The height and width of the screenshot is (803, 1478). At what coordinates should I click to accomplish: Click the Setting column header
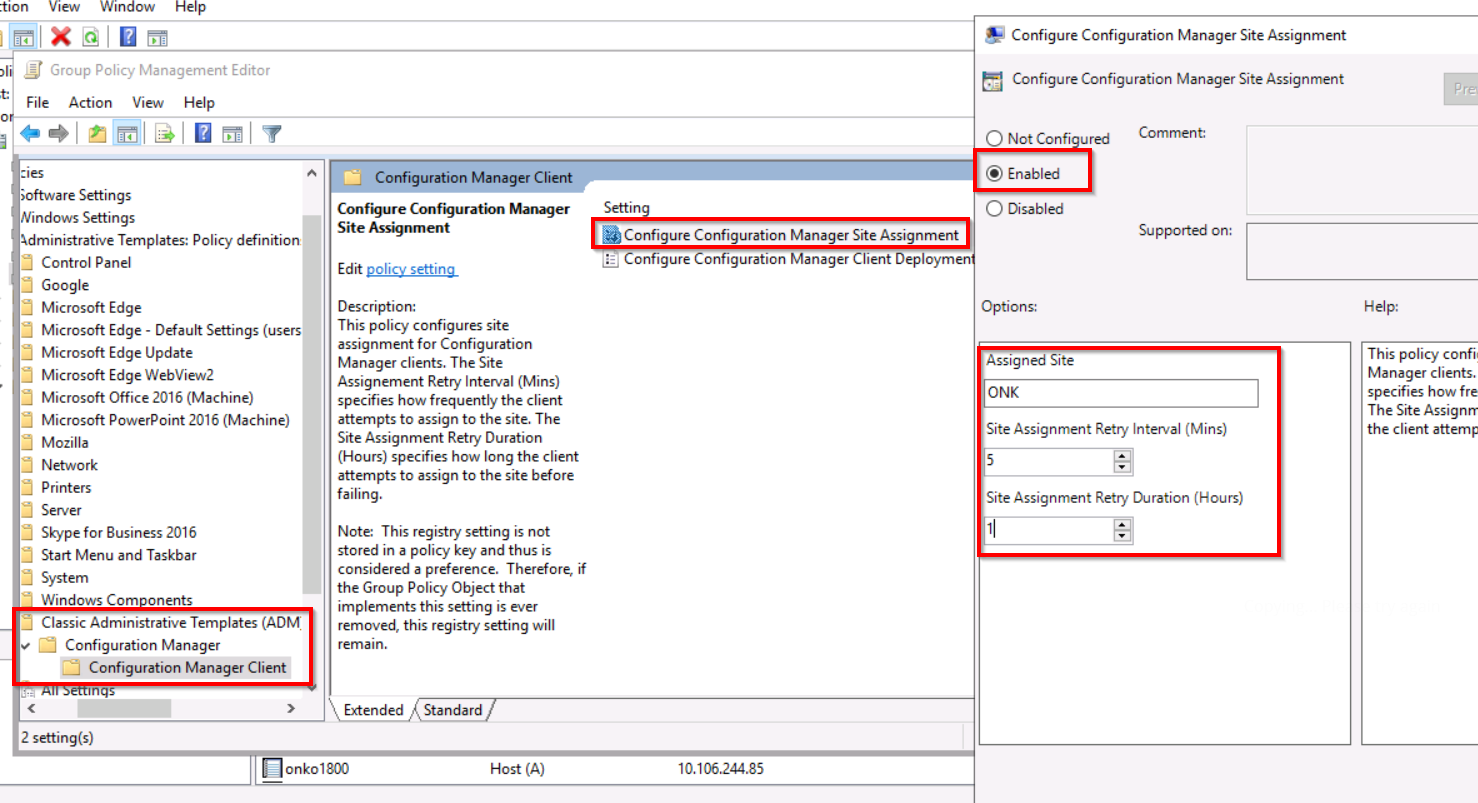pos(627,208)
